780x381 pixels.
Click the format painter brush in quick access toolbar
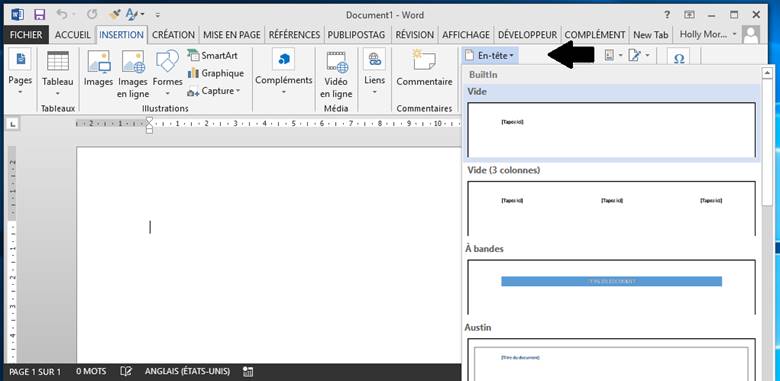tap(114, 14)
